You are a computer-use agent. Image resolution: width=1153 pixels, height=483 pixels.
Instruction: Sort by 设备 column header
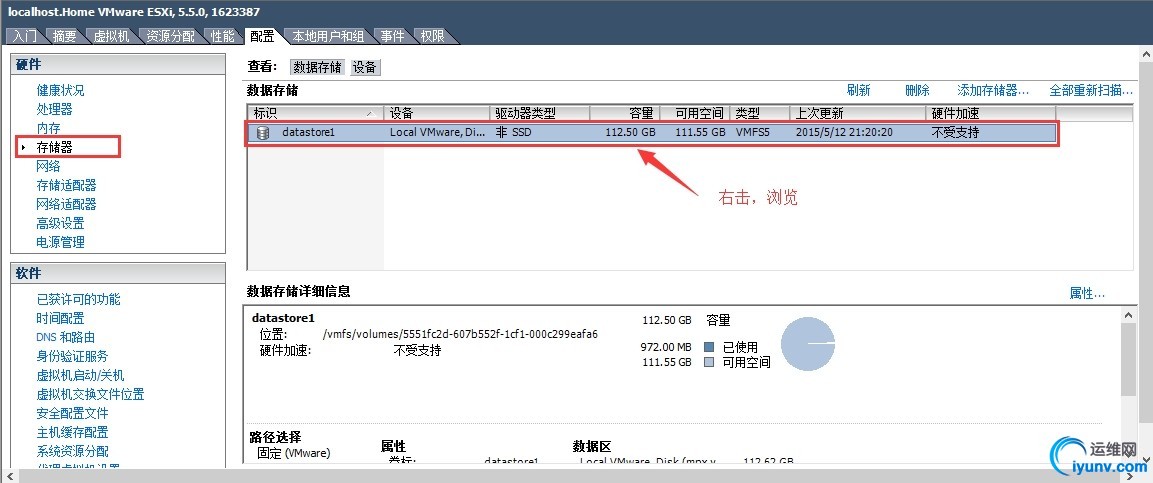[437, 113]
